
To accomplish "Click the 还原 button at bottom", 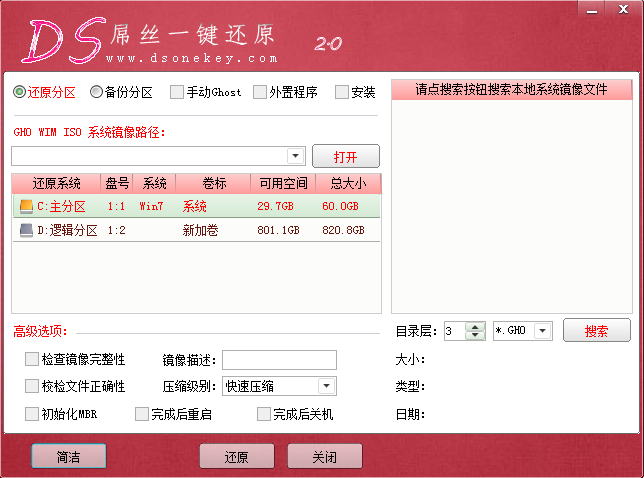I will [x=237, y=456].
